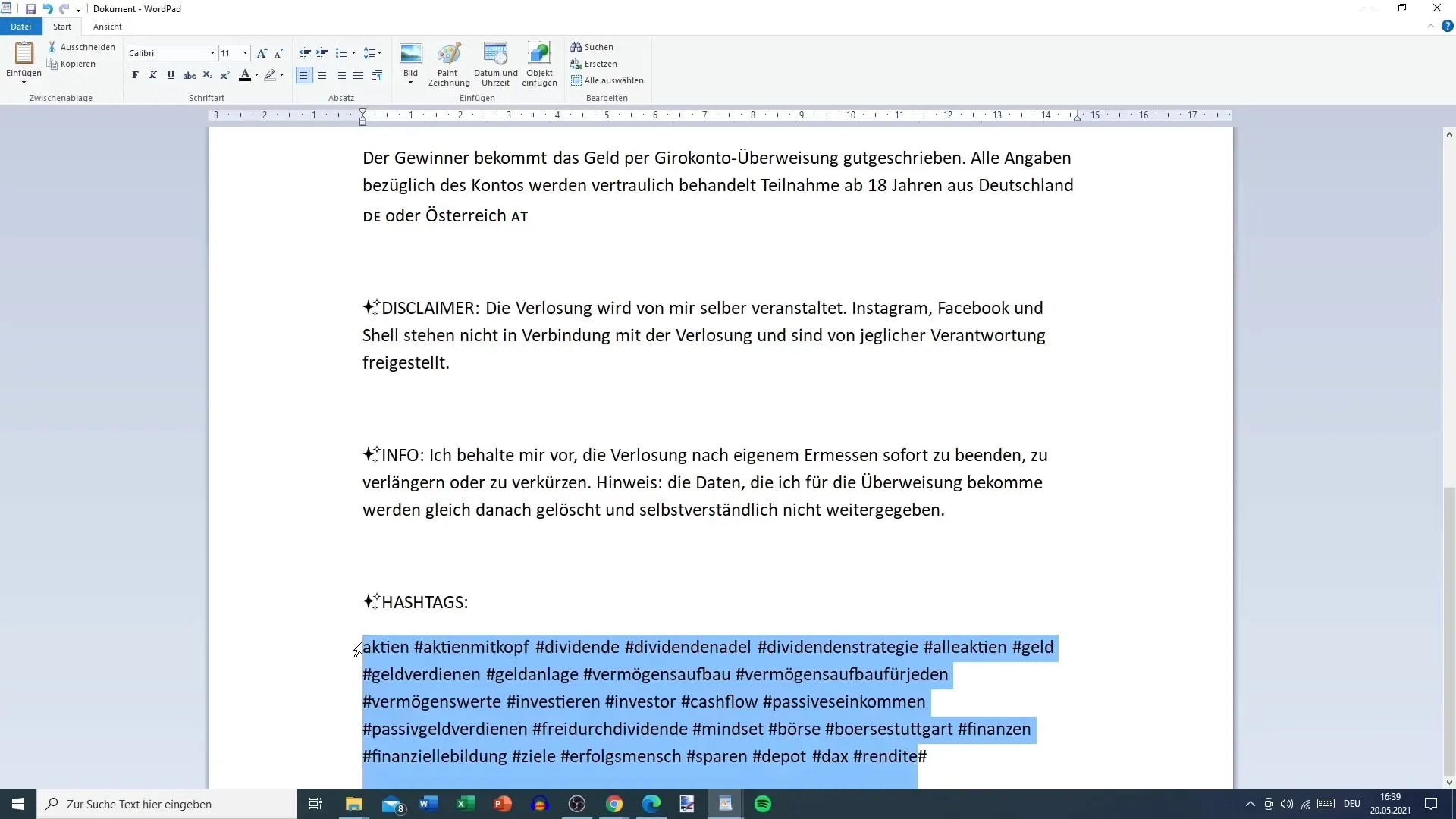The image size is (1456, 819).
Task: Open the list style dropdown arrow
Action: (353, 53)
